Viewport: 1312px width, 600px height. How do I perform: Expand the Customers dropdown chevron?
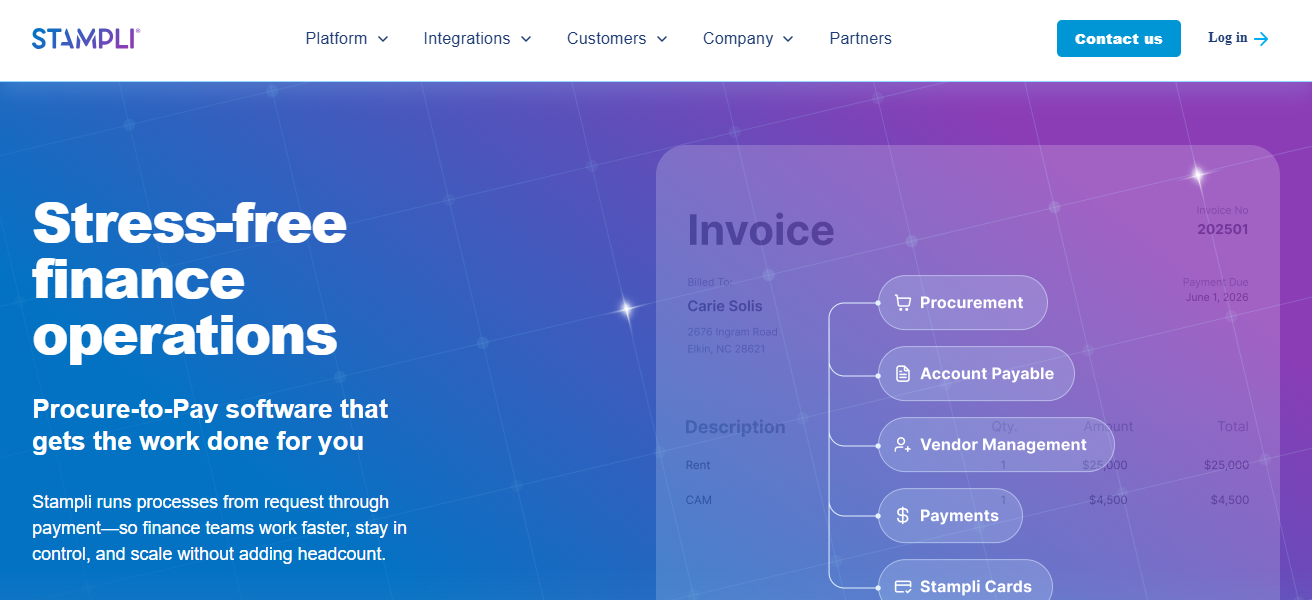pos(662,39)
